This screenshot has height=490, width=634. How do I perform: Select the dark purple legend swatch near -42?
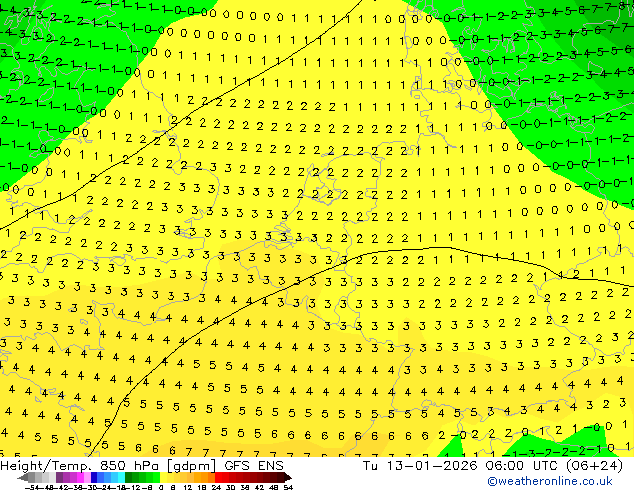coord(59,478)
